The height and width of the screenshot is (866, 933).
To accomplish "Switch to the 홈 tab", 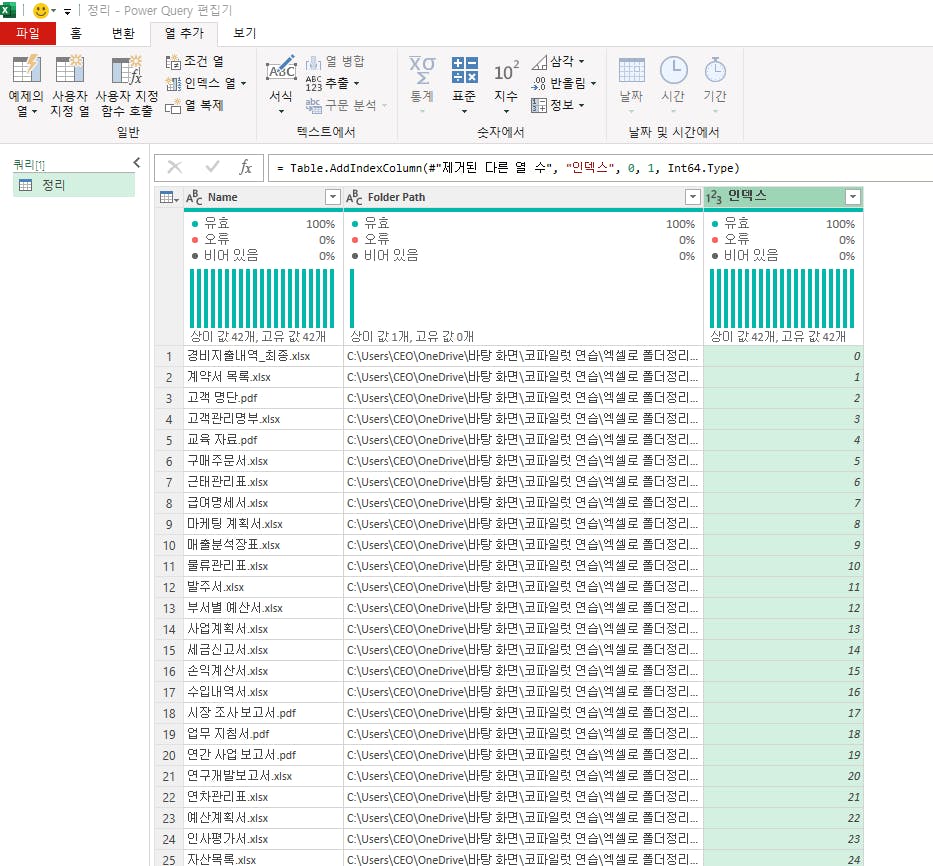I will click(76, 33).
